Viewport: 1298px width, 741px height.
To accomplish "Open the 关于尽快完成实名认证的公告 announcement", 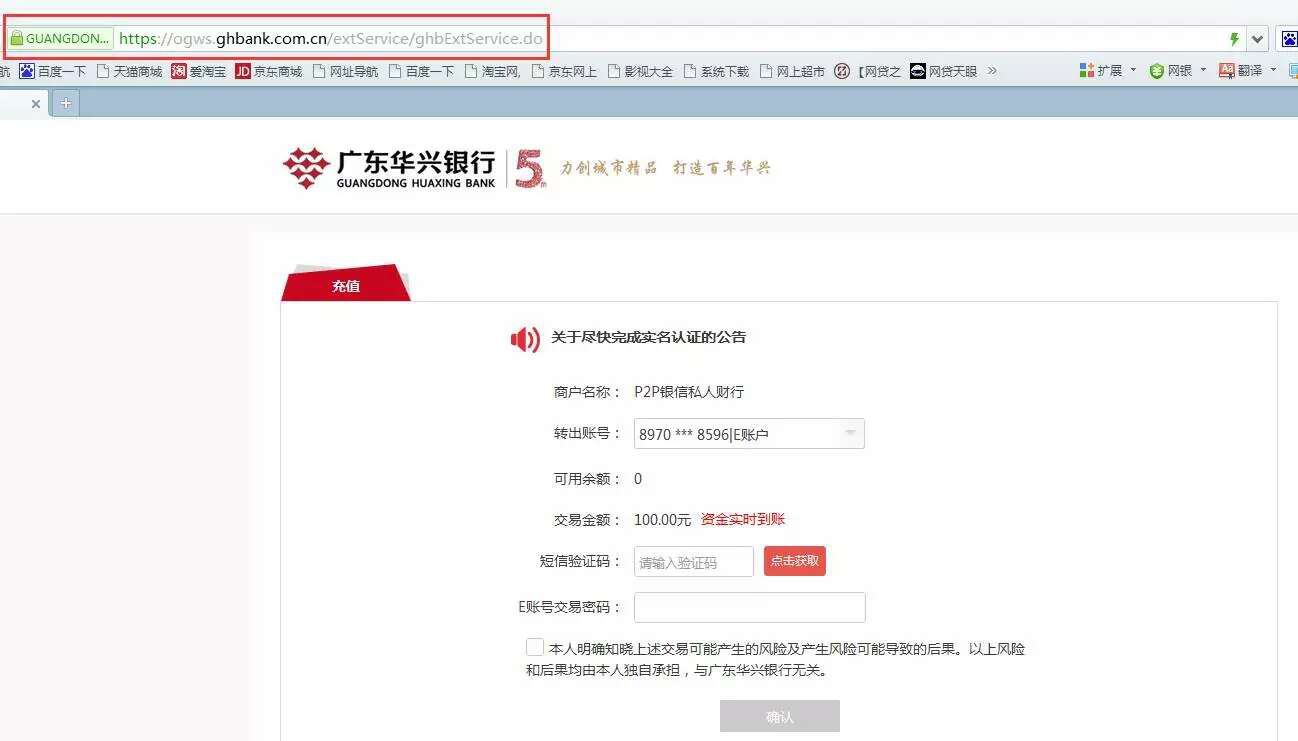I will (x=648, y=338).
